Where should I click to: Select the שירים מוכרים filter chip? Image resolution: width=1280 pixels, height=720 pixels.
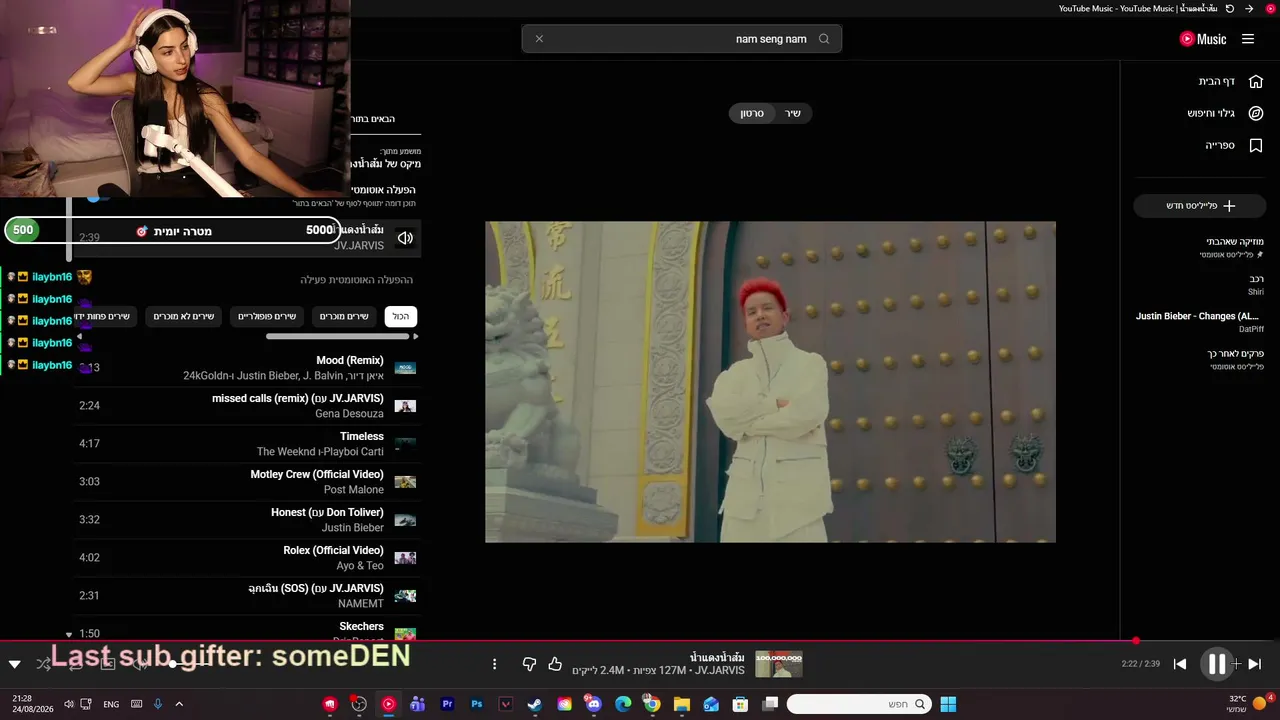344,317
